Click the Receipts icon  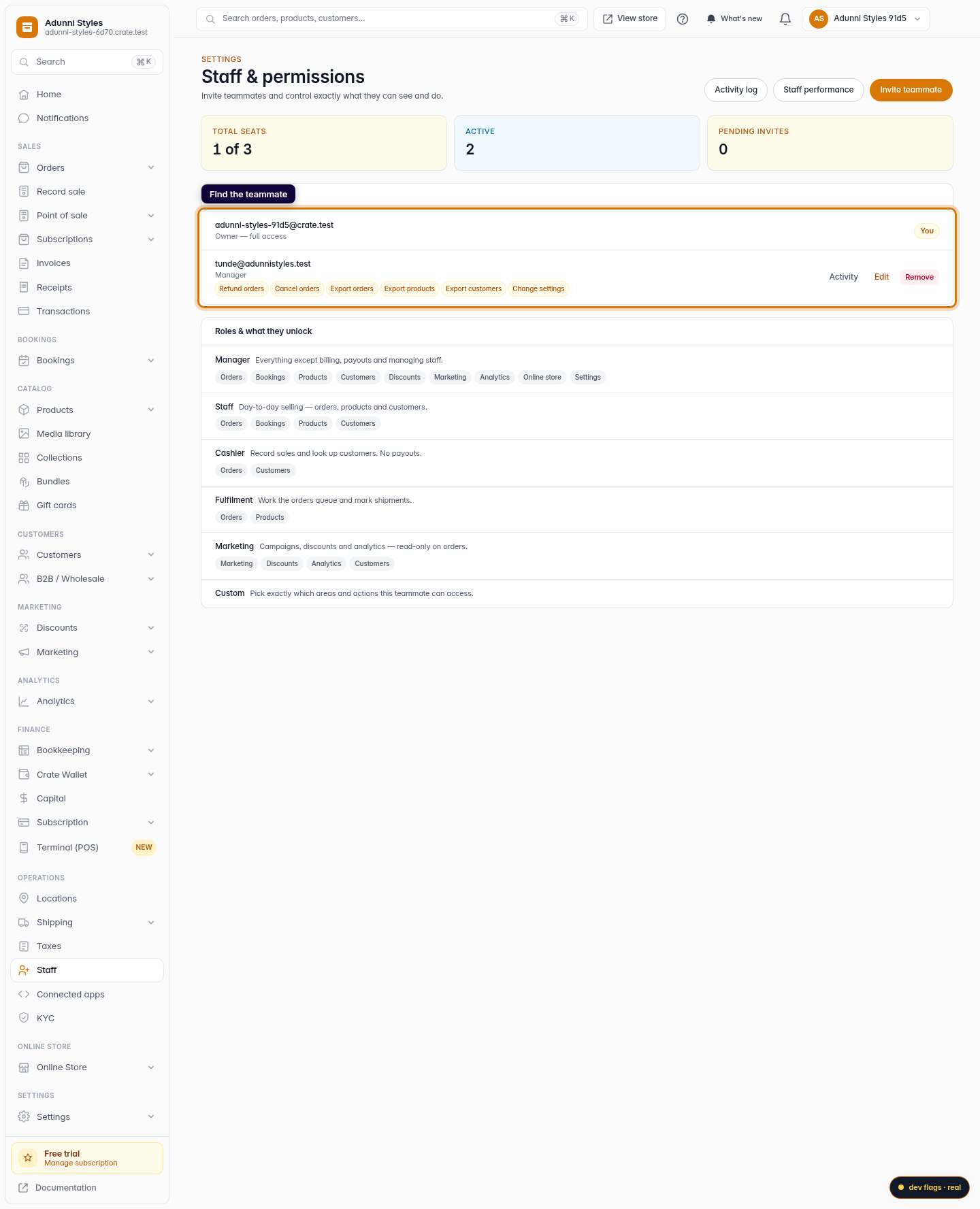click(24, 288)
